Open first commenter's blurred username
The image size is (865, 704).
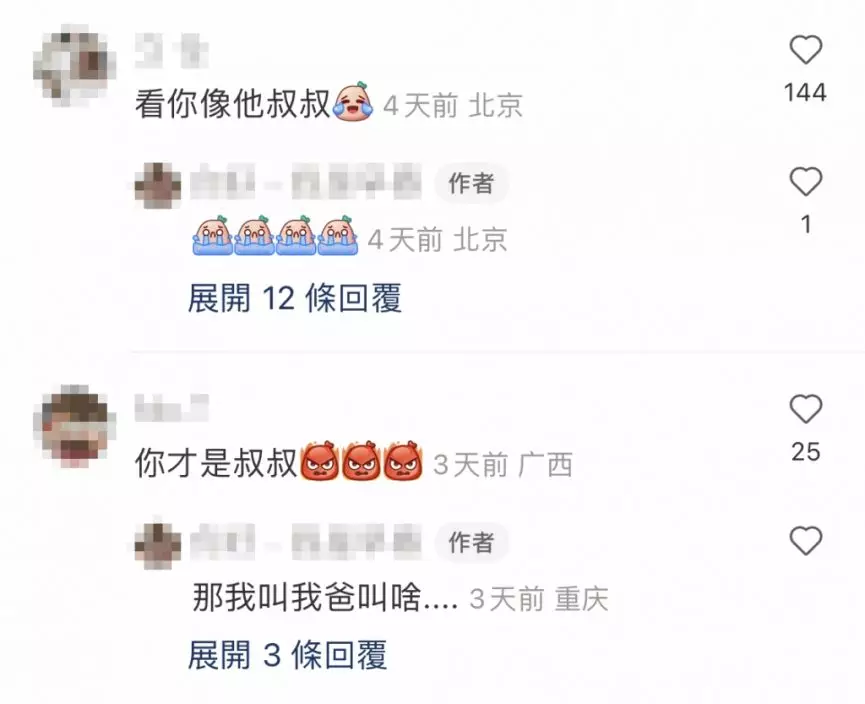tap(172, 50)
